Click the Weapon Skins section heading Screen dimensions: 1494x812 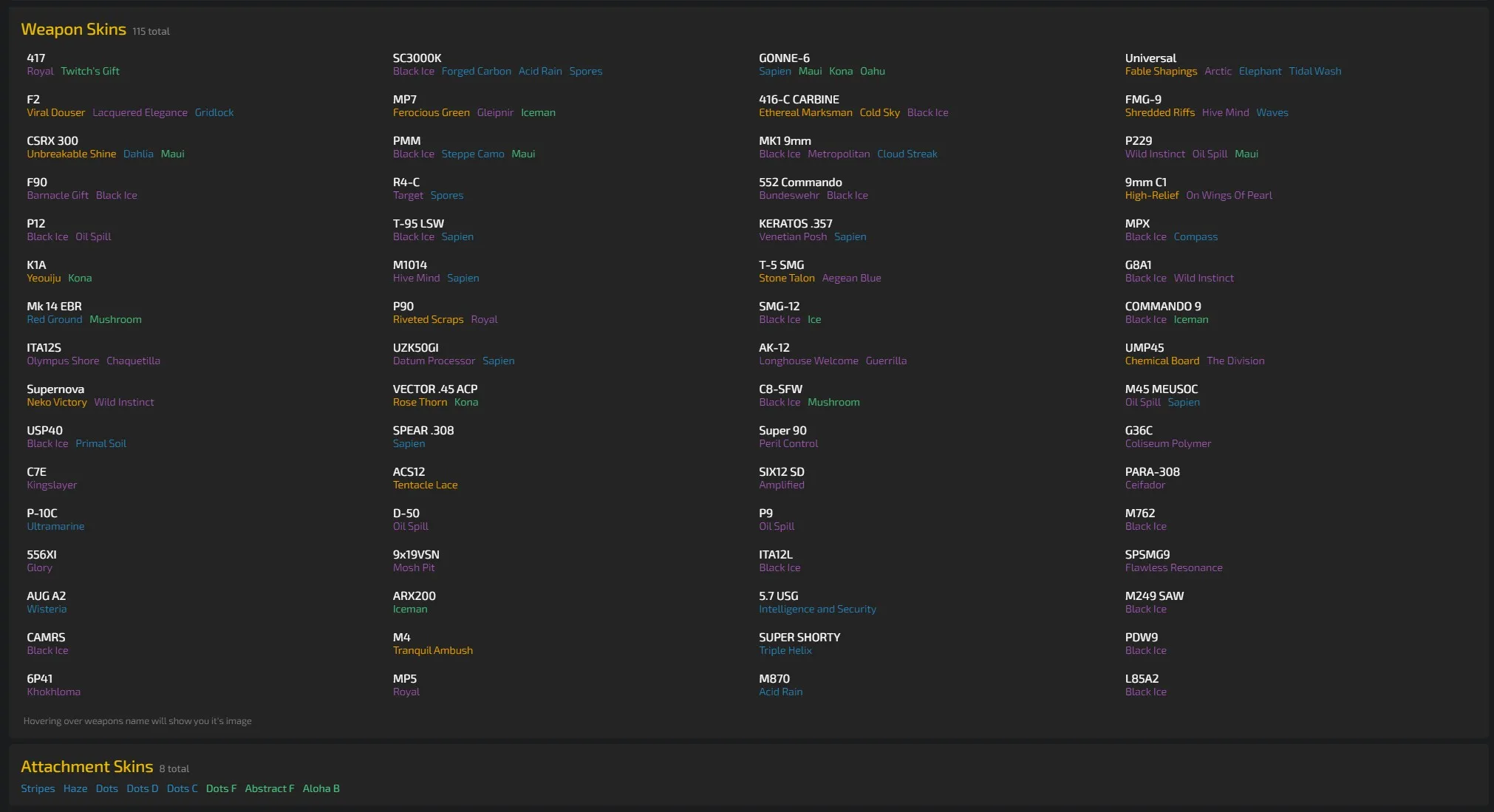point(74,30)
